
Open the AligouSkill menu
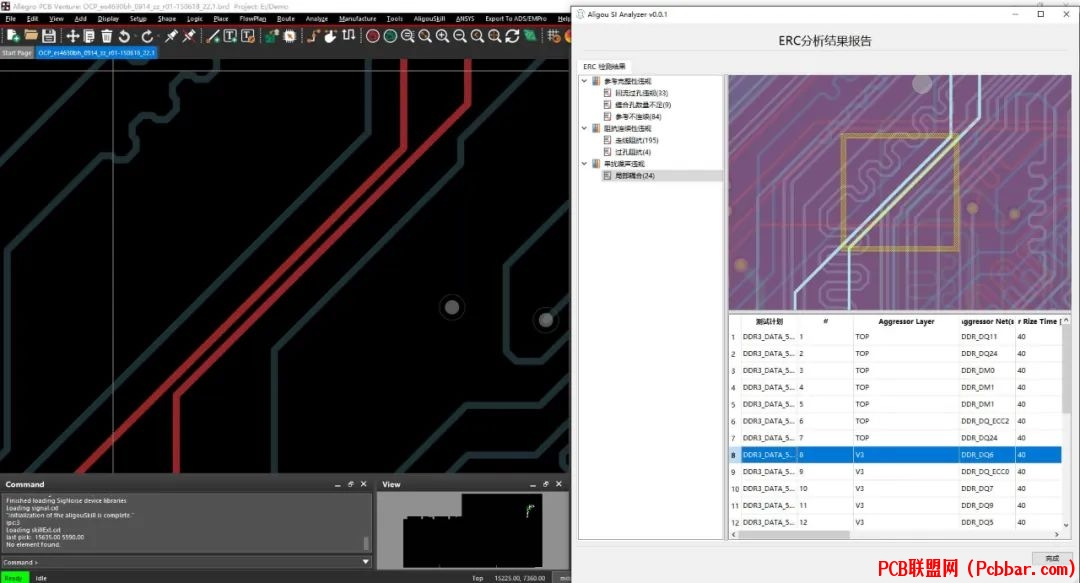pyautogui.click(x=429, y=19)
